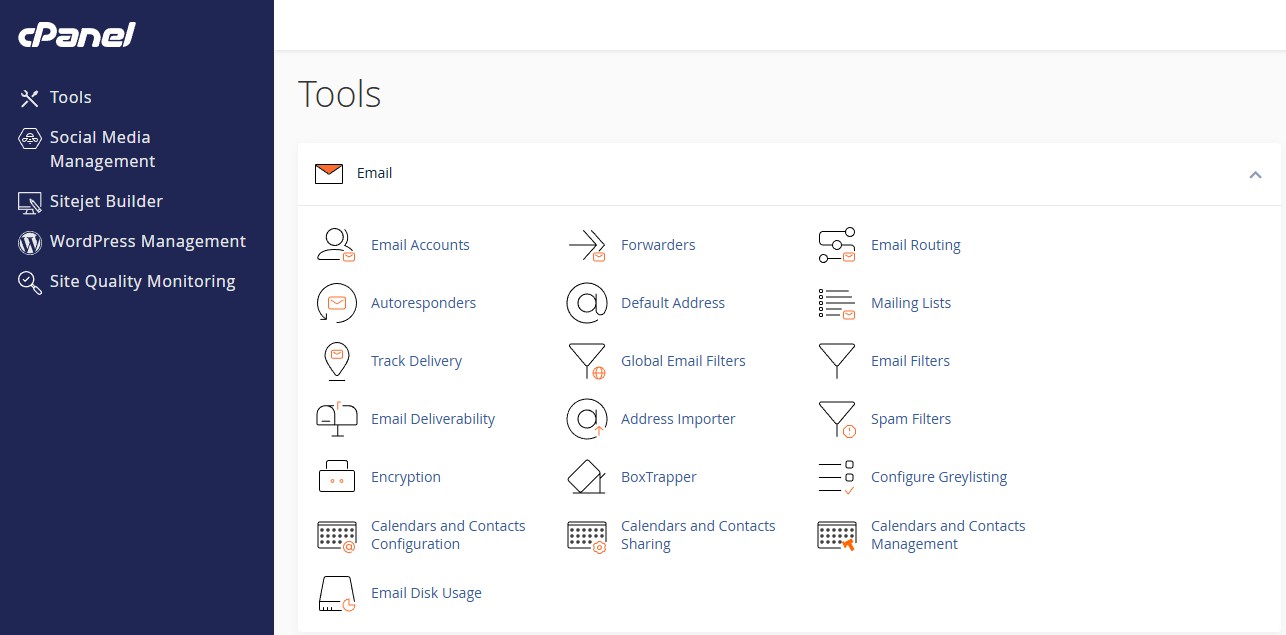This screenshot has width=1286, height=635.
Task: Click the Forwarders arrow icon
Action: [x=587, y=245]
